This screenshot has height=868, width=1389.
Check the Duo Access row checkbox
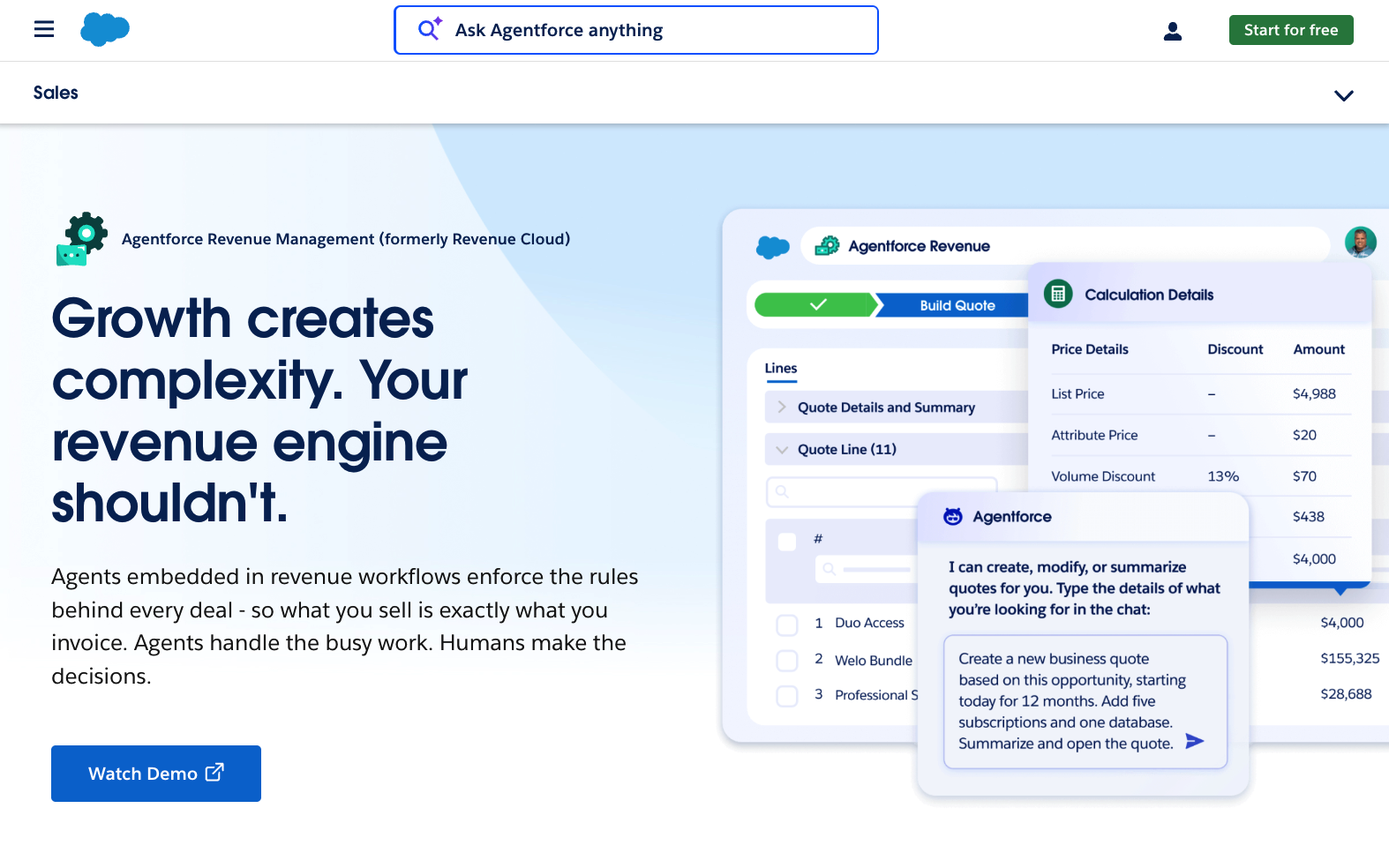(787, 625)
